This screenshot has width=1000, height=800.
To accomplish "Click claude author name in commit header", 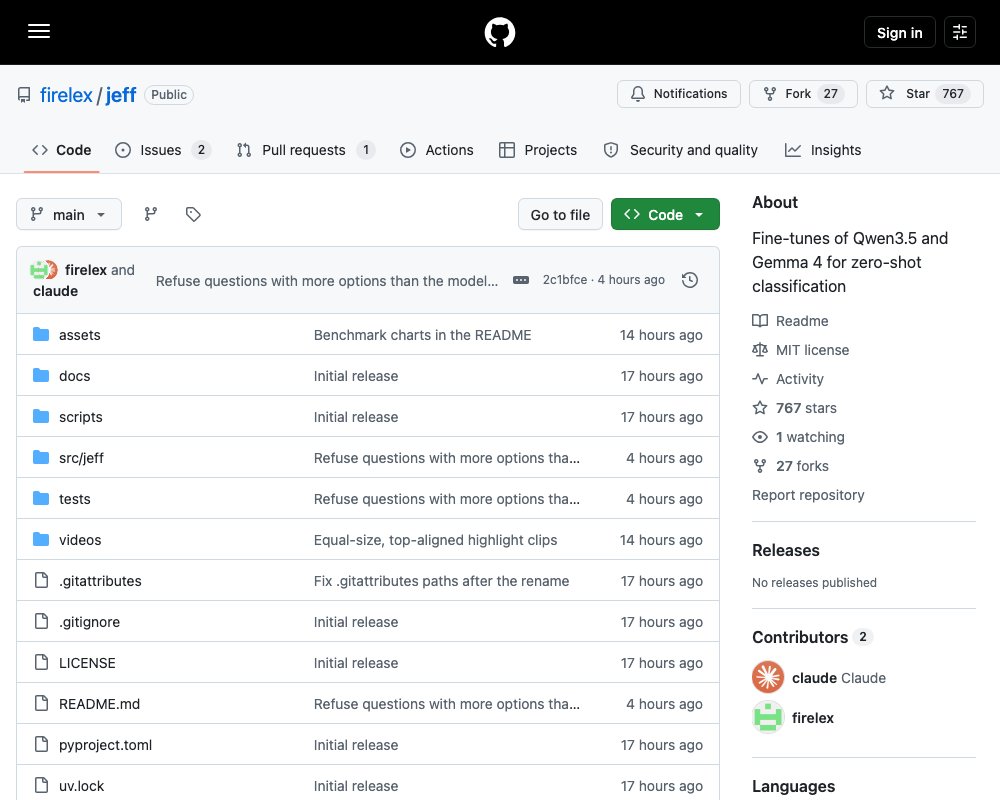I will click(x=55, y=291).
